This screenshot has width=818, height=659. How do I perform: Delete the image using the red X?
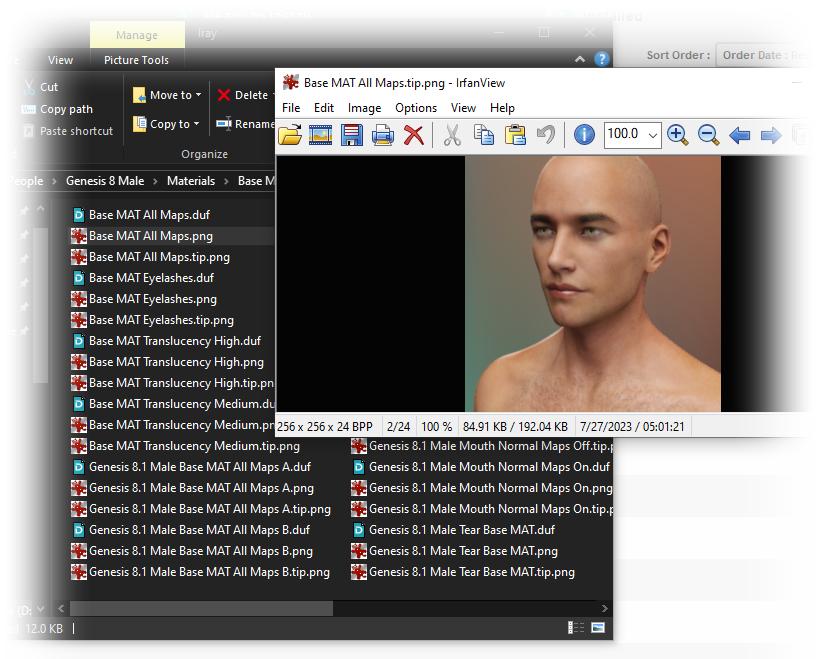(x=414, y=135)
